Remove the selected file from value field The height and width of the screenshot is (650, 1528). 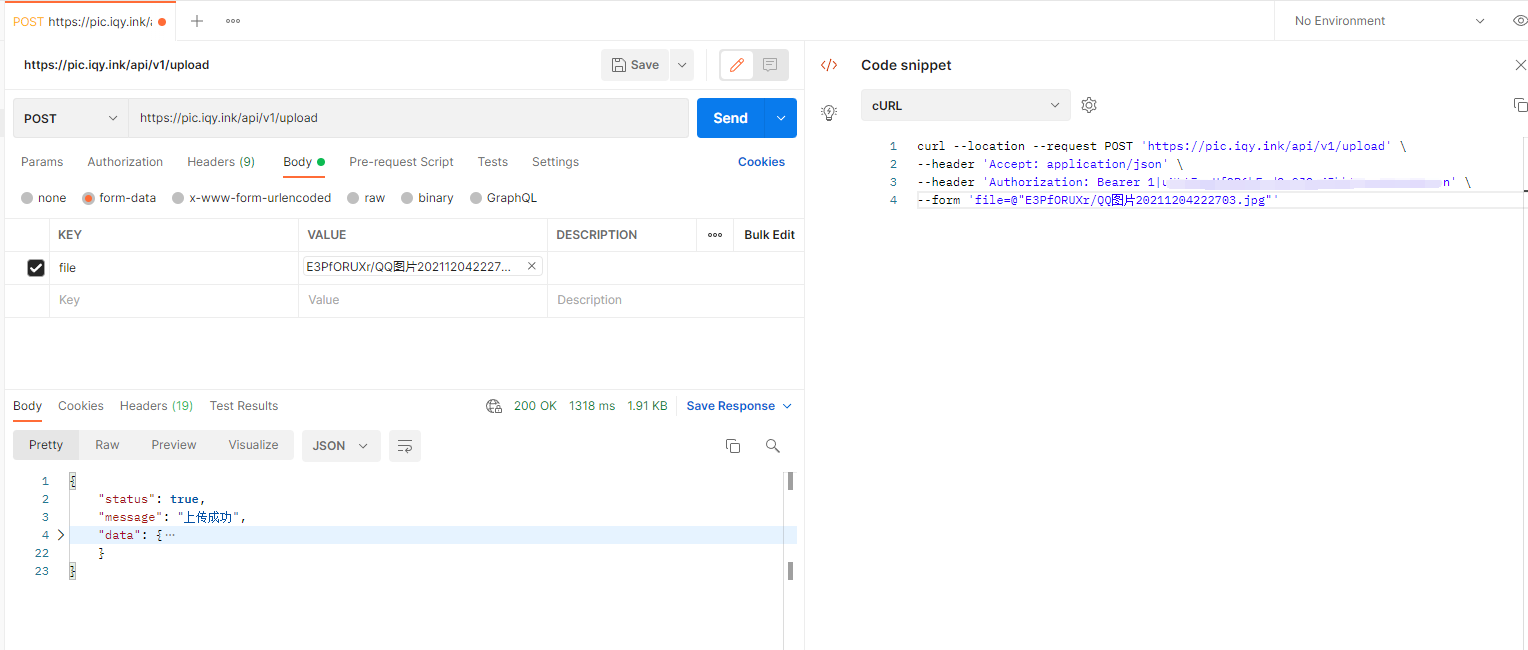click(532, 266)
